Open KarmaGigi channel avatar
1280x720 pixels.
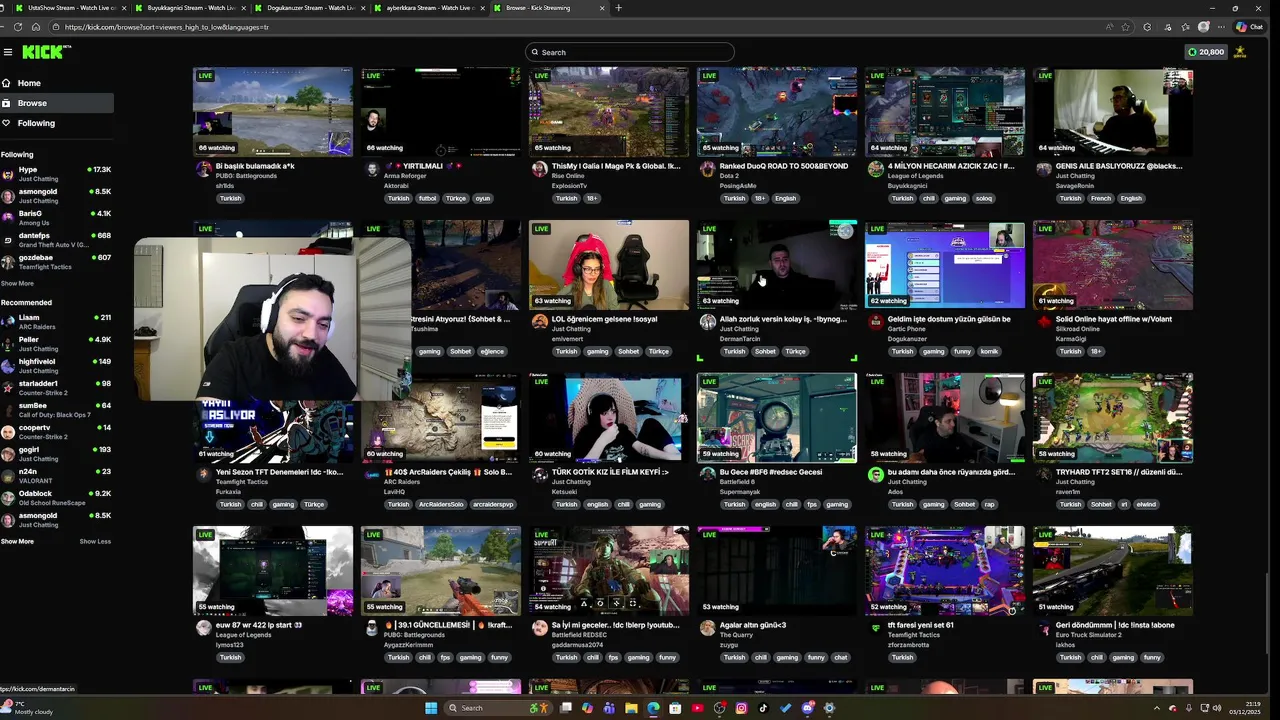[1044, 322]
